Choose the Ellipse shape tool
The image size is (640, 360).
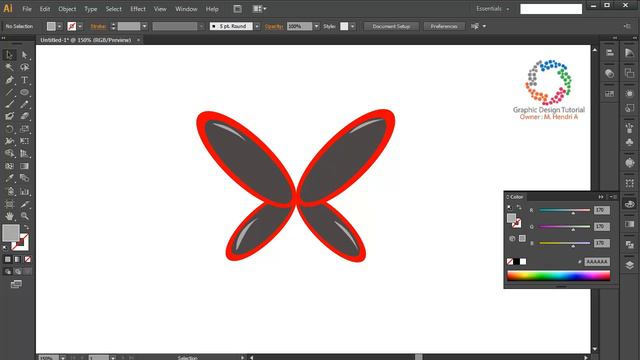(x=24, y=92)
